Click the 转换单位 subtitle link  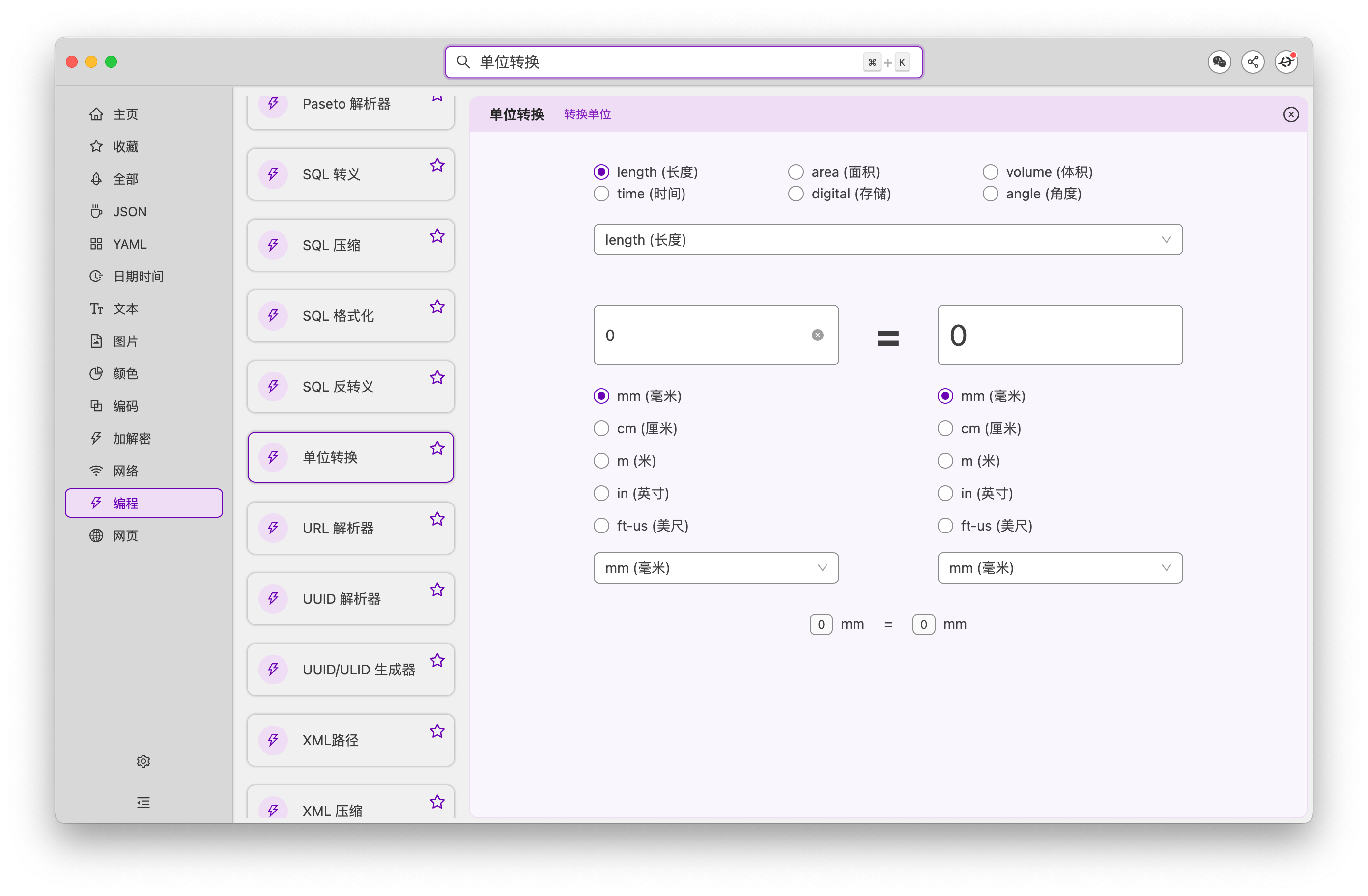(x=587, y=114)
